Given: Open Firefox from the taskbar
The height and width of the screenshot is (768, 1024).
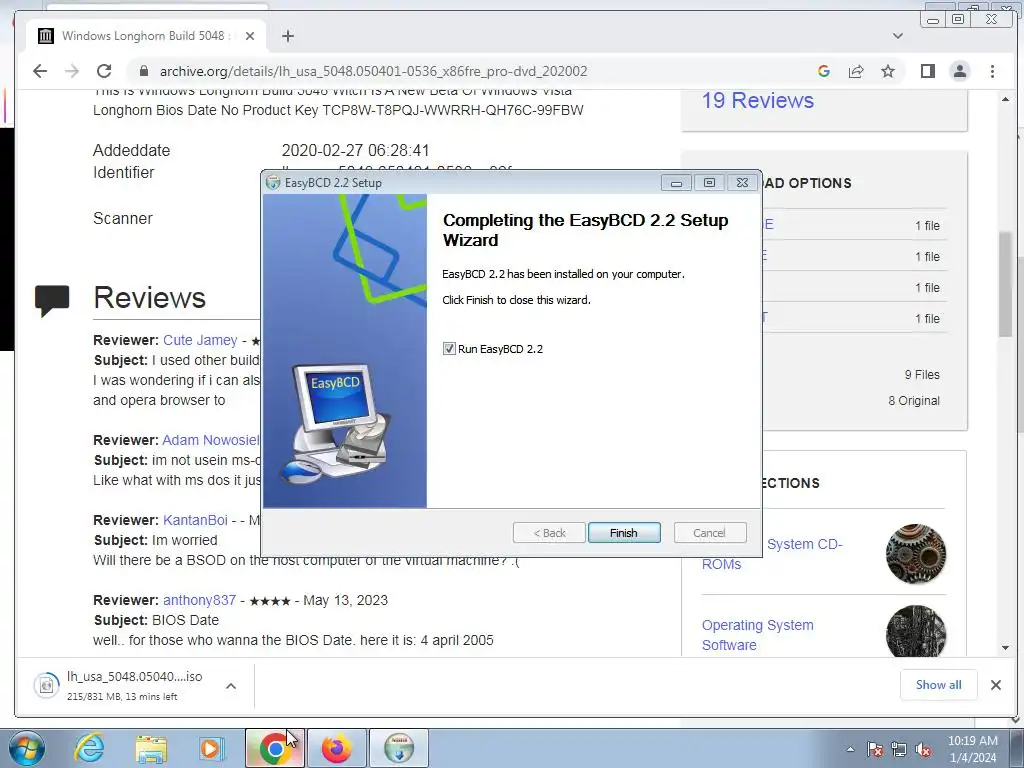Looking at the screenshot, I should pos(337,748).
